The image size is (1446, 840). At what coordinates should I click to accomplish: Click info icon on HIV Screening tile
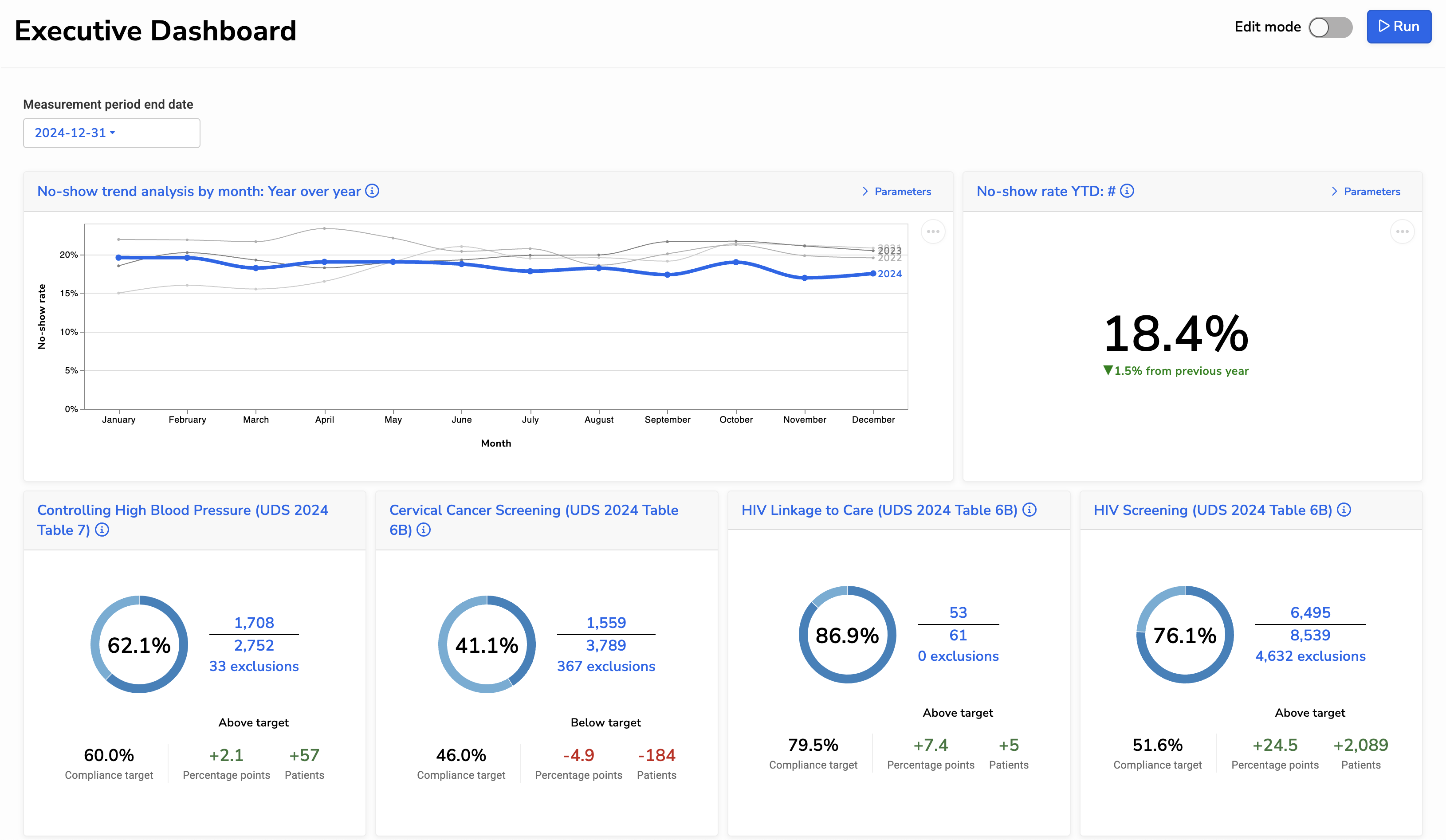pos(1344,510)
